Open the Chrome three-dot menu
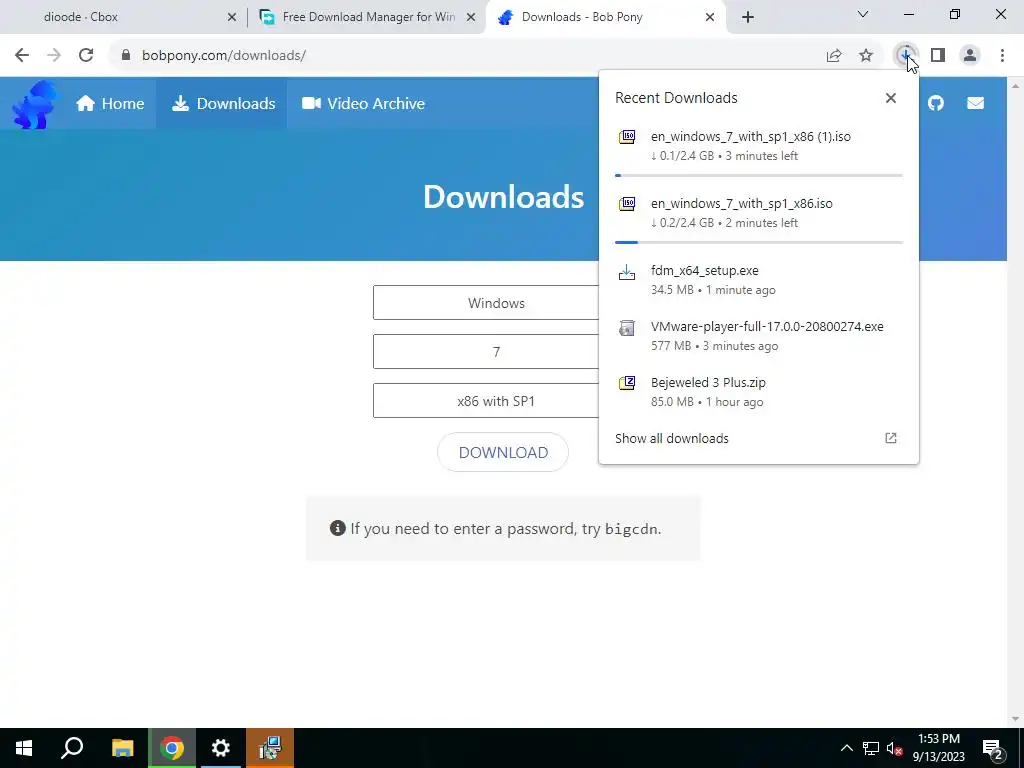 [1002, 56]
